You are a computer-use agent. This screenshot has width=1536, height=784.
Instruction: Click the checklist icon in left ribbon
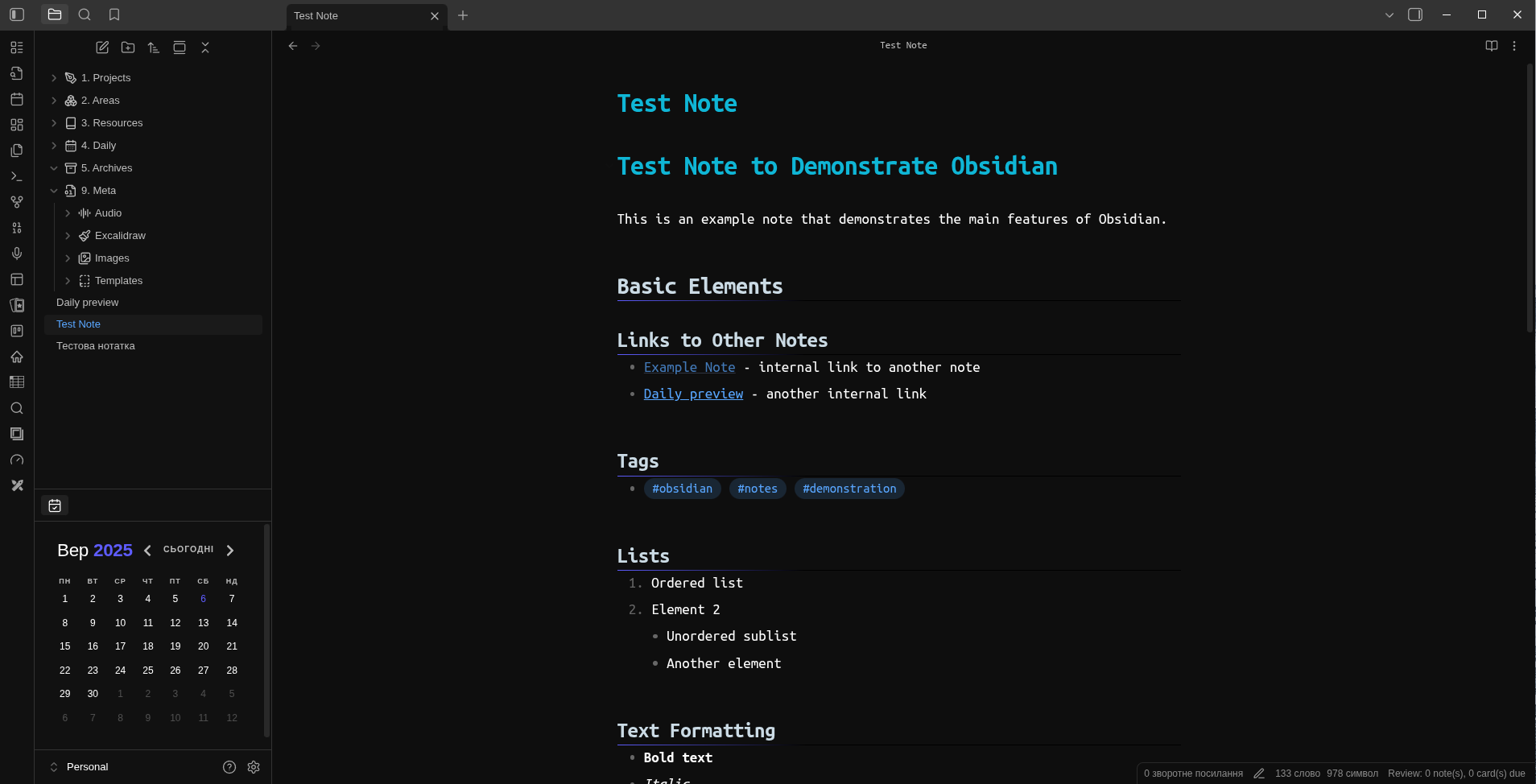pos(17,47)
